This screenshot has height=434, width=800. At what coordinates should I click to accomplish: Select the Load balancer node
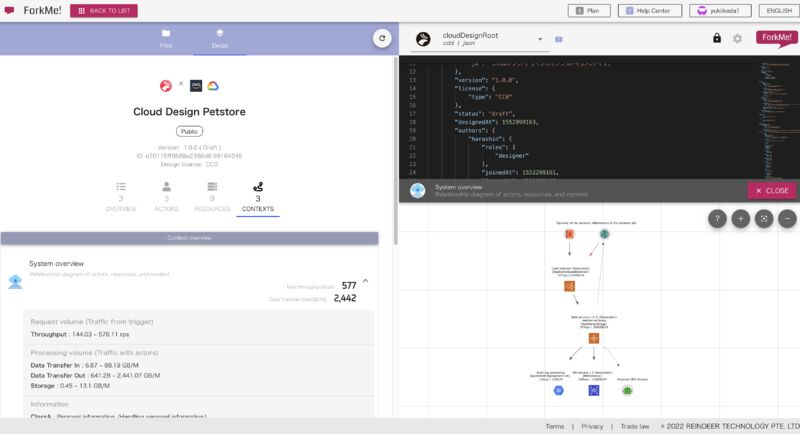569,286
